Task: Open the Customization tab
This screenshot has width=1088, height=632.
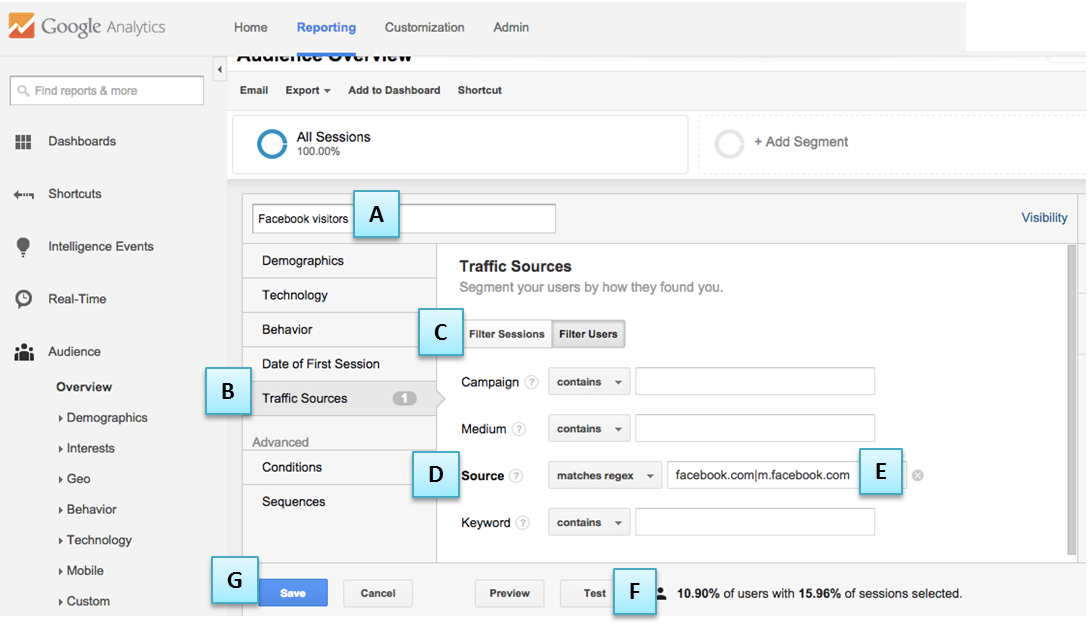Action: 425,28
